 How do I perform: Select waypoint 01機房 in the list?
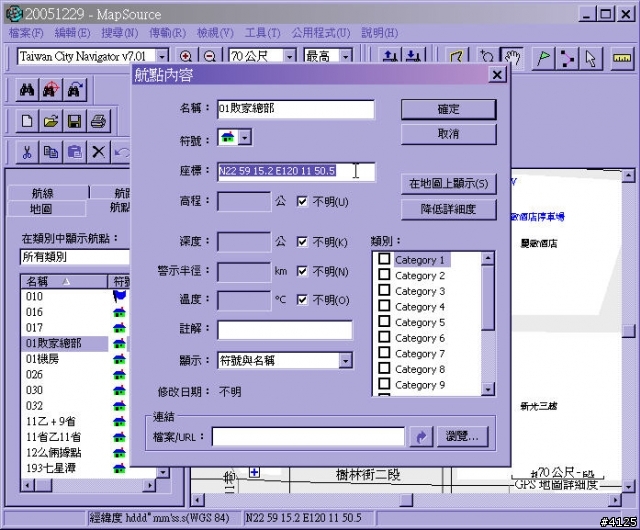click(x=42, y=359)
